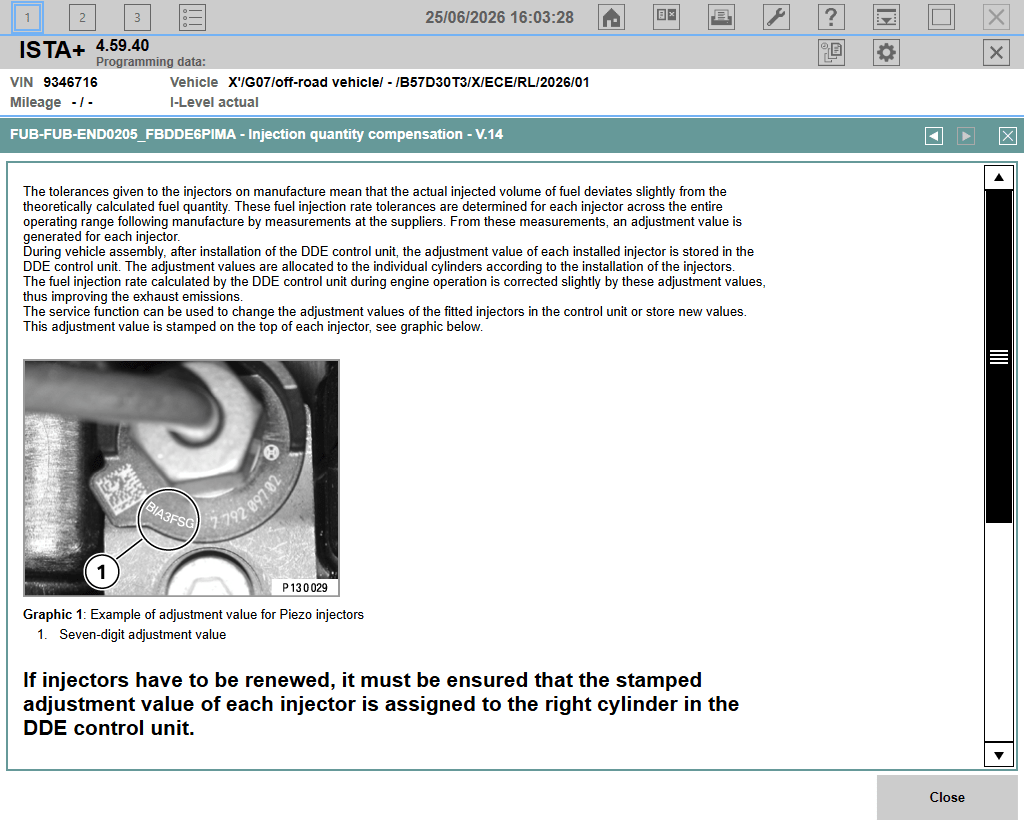Maximize the ISTA window
This screenshot has width=1024, height=823.
pyautogui.click(x=941, y=18)
